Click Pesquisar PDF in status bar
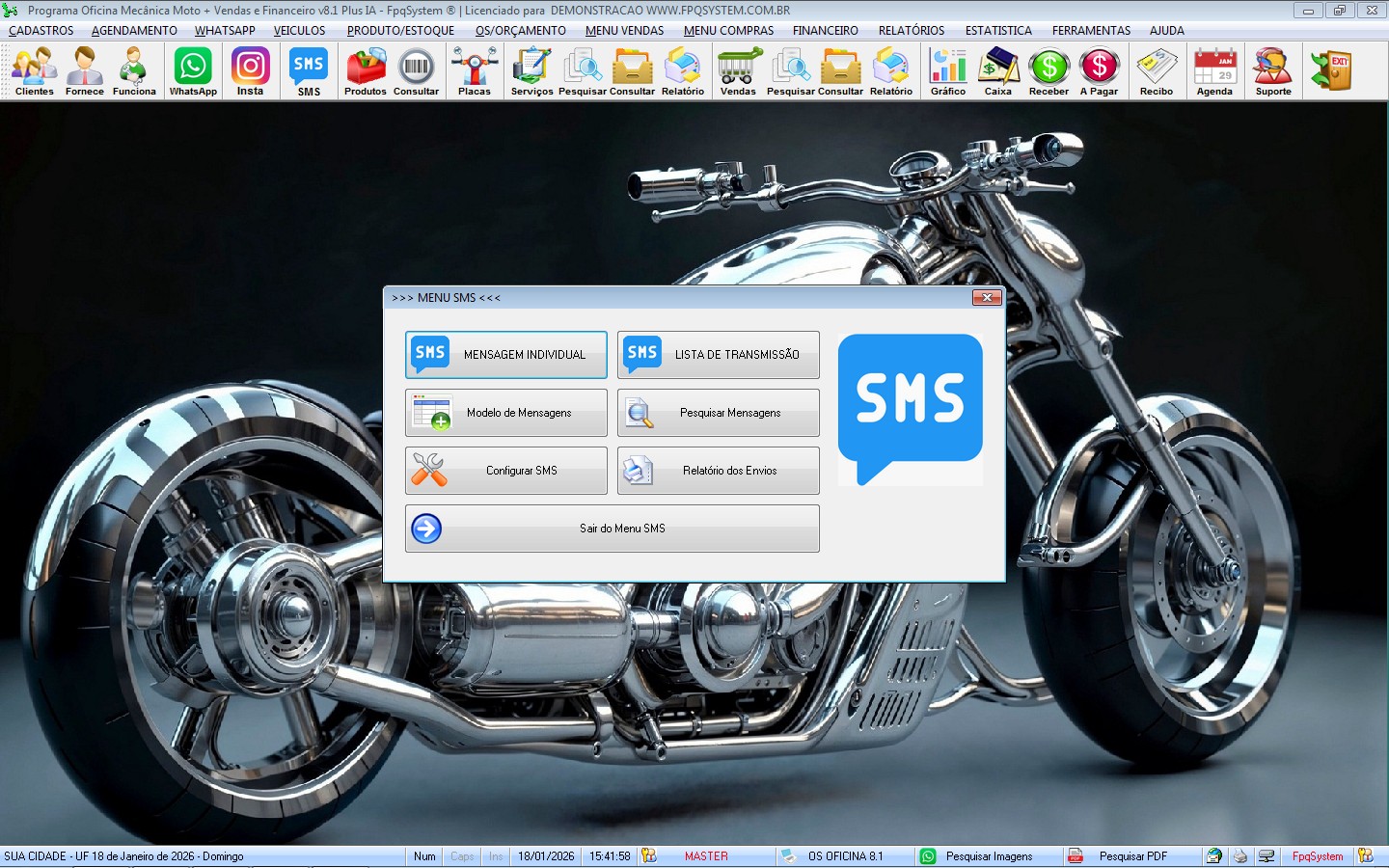This screenshot has width=1389, height=868. (1132, 856)
